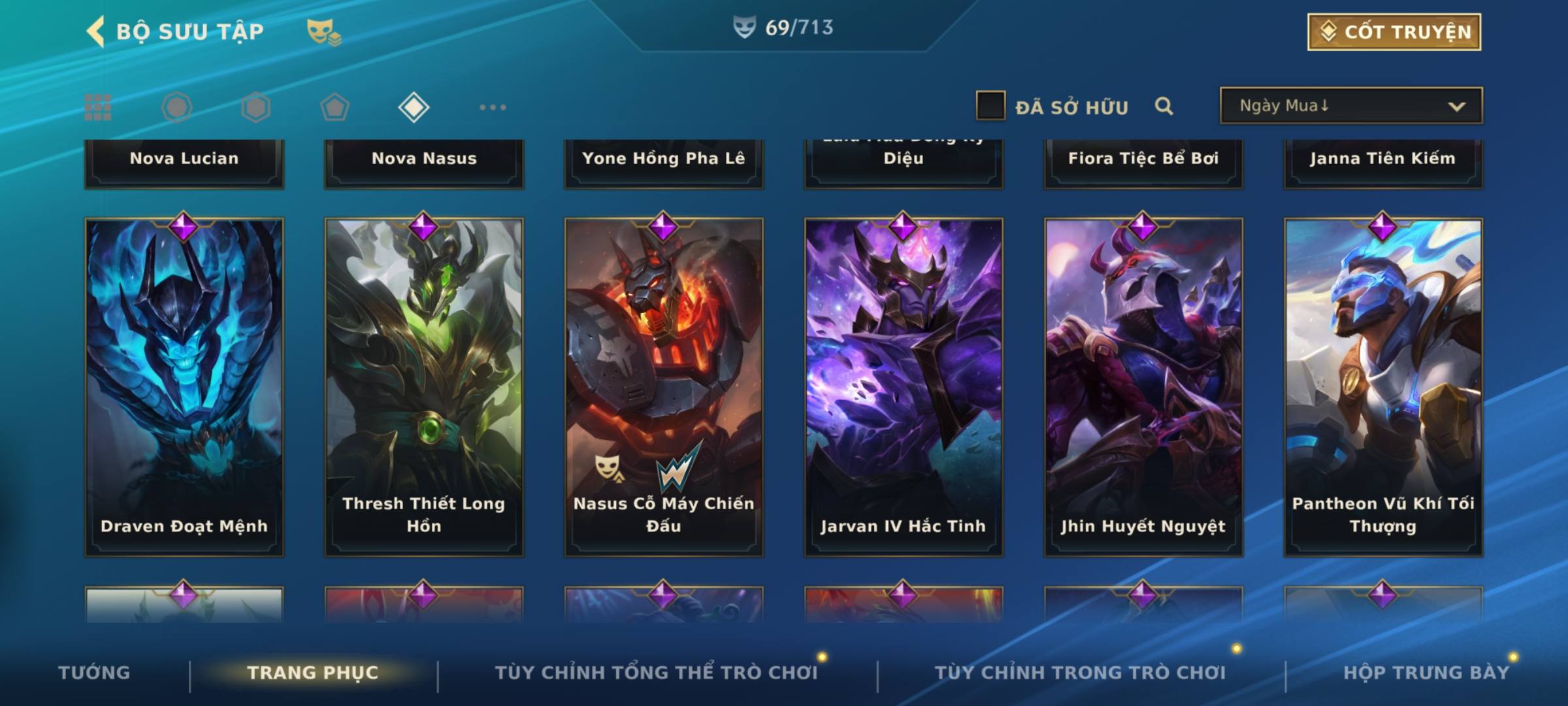Open the three-dots more filters icon

click(493, 107)
